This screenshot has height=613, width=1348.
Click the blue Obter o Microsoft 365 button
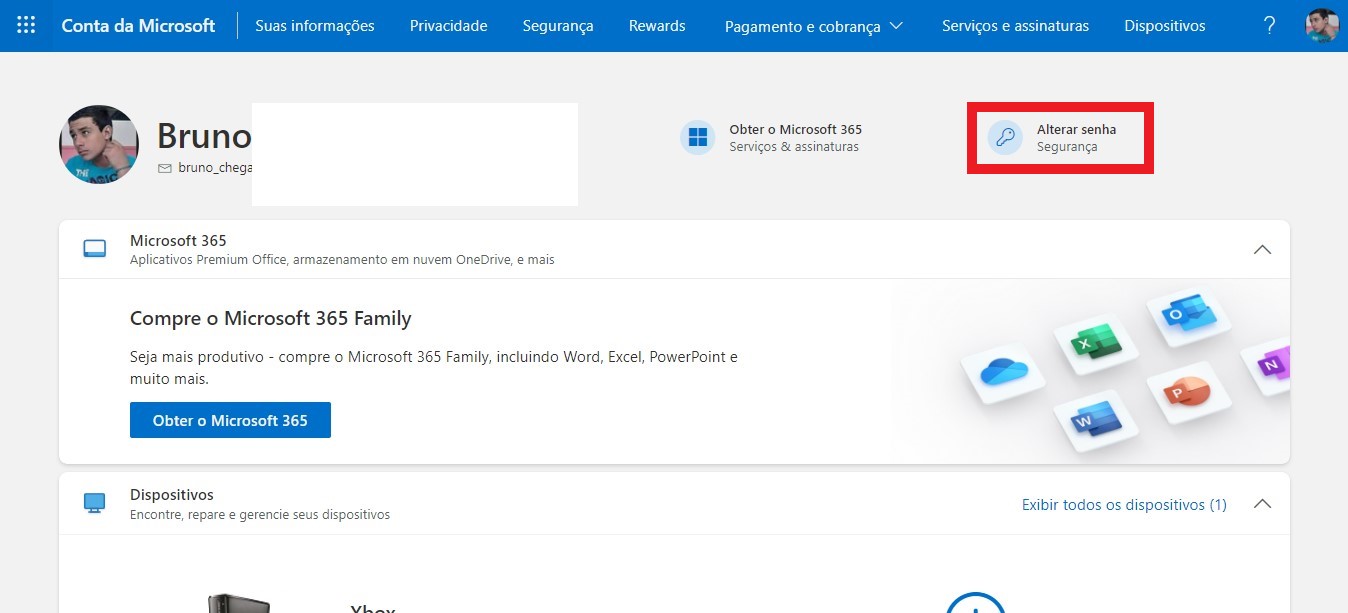pyautogui.click(x=230, y=420)
